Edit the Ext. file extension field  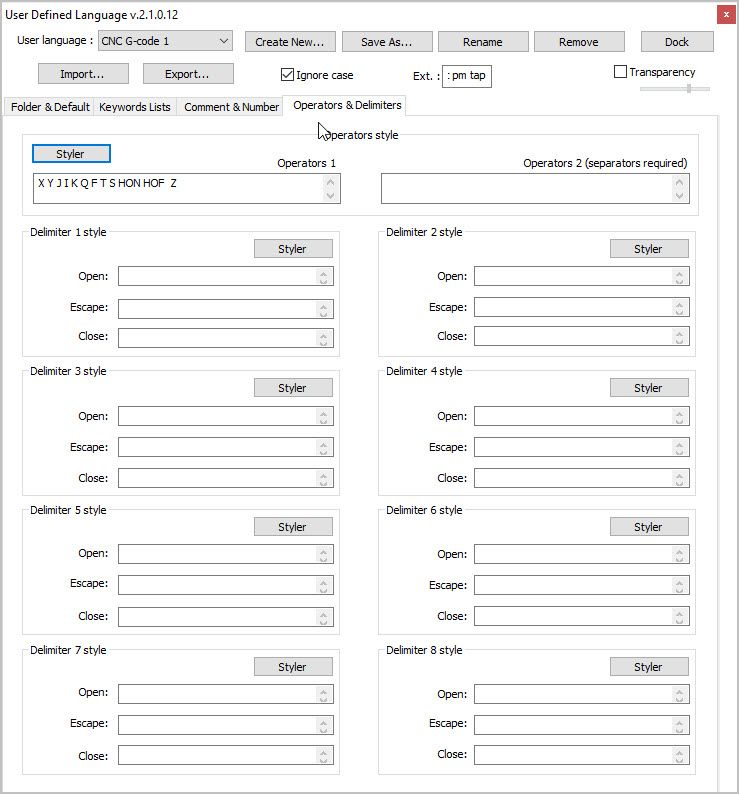pos(466,76)
